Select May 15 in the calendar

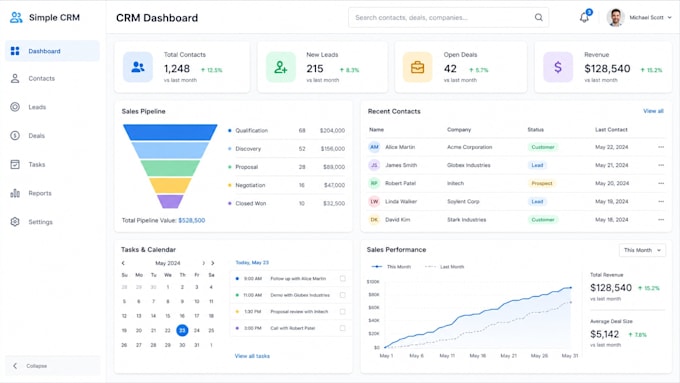pos(167,316)
